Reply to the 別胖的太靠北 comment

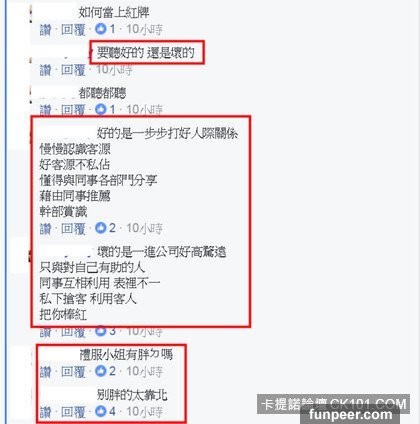[73, 412]
